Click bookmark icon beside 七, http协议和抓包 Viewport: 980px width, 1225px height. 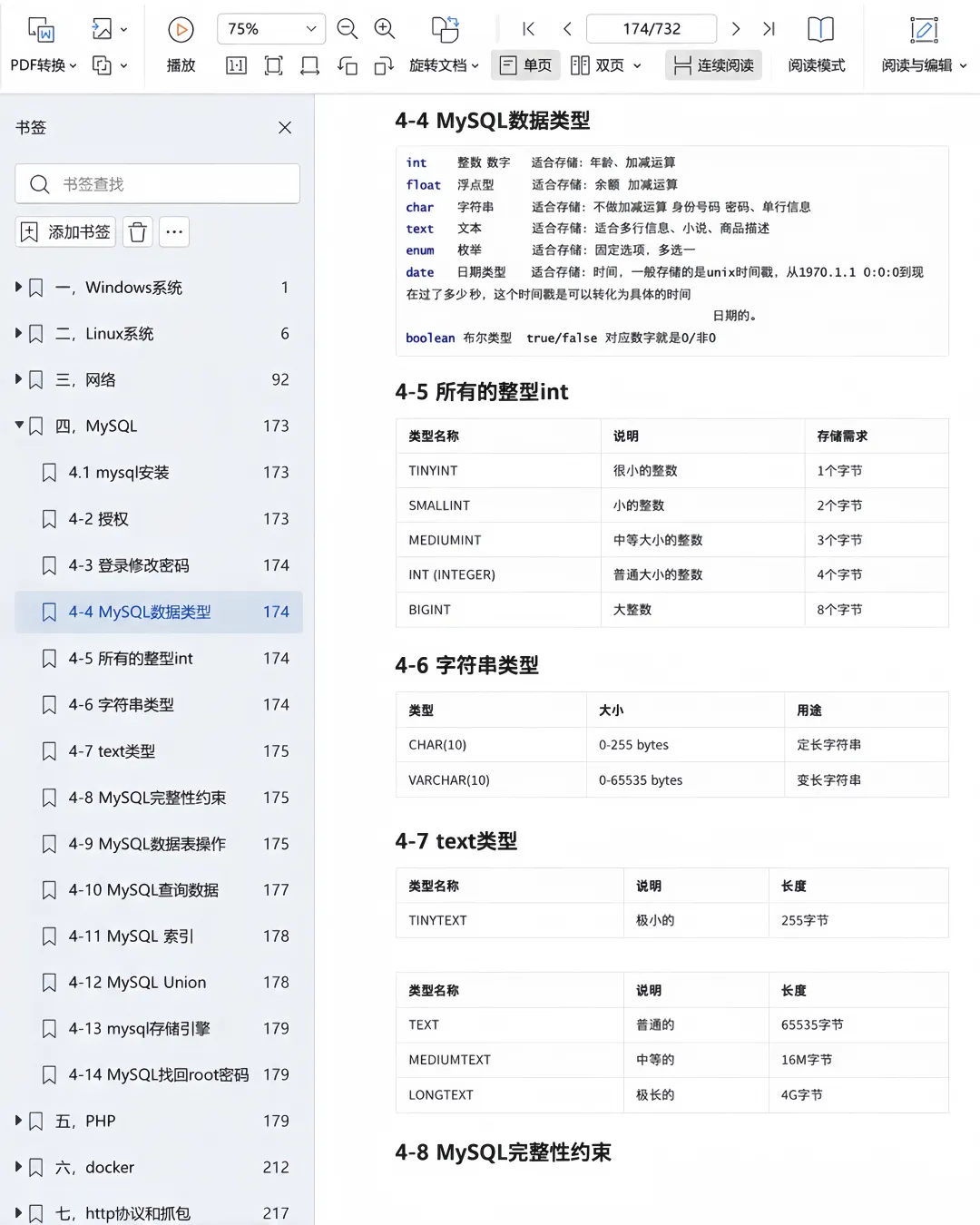(x=36, y=1213)
